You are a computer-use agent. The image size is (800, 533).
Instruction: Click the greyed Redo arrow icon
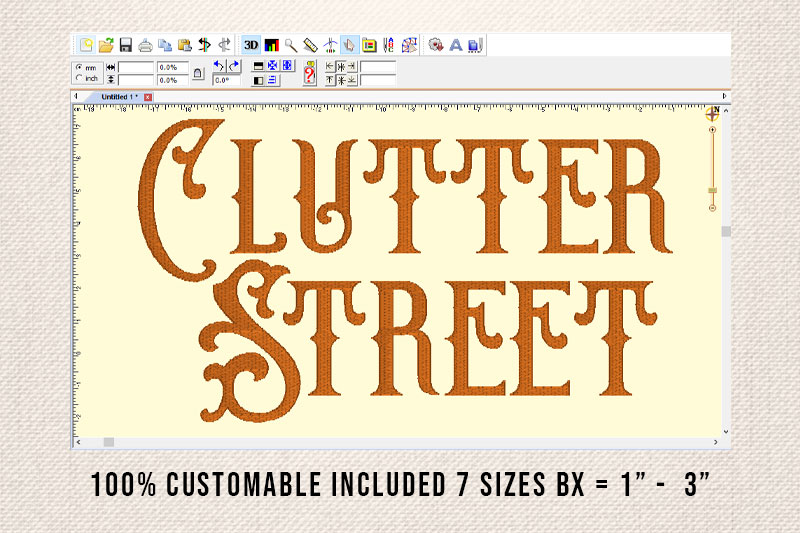pos(224,45)
